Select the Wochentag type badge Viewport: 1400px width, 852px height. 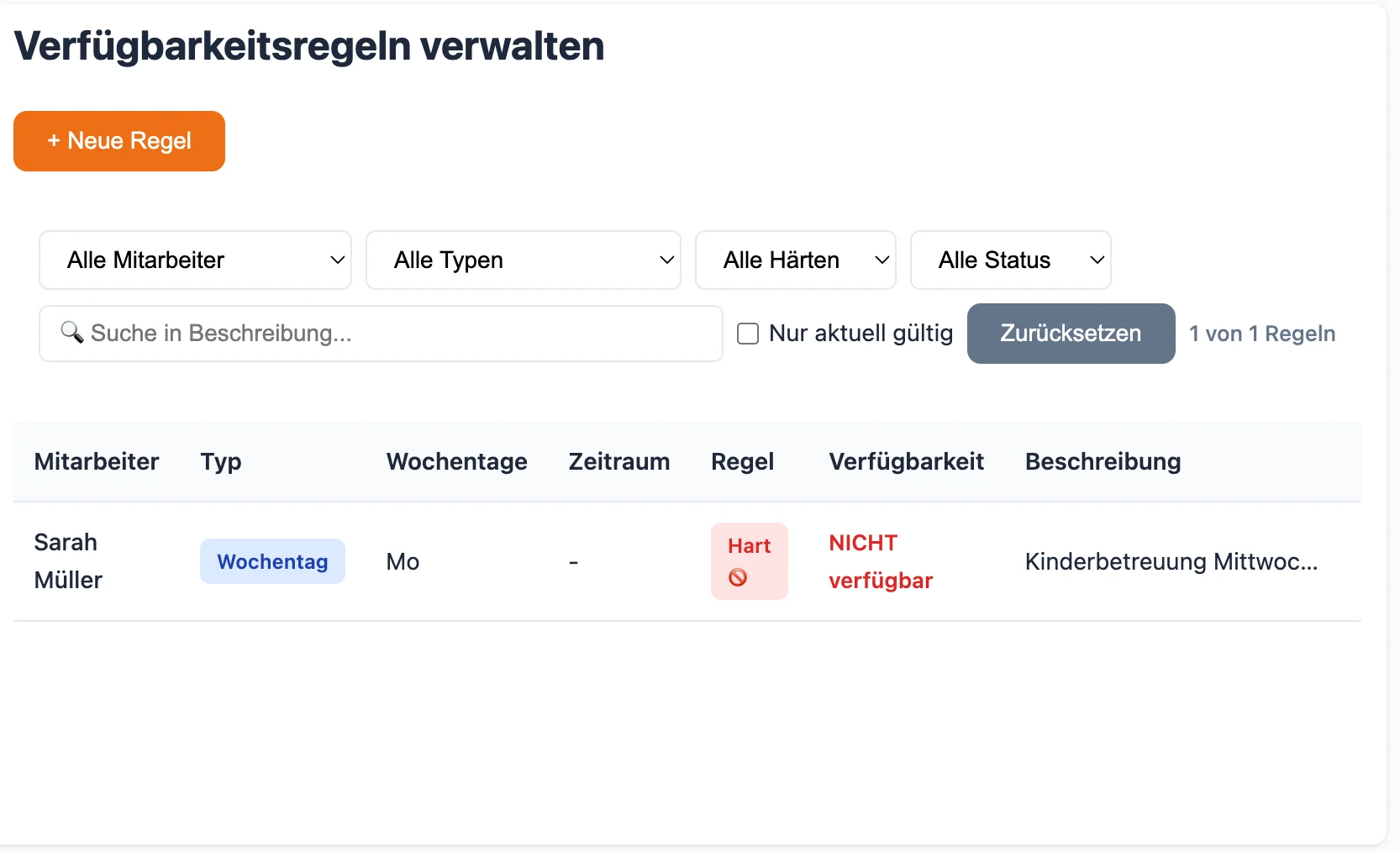272,561
